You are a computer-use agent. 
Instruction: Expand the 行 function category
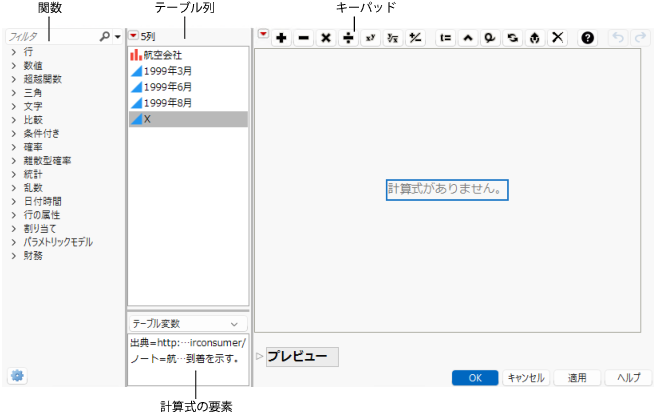pyautogui.click(x=14, y=52)
